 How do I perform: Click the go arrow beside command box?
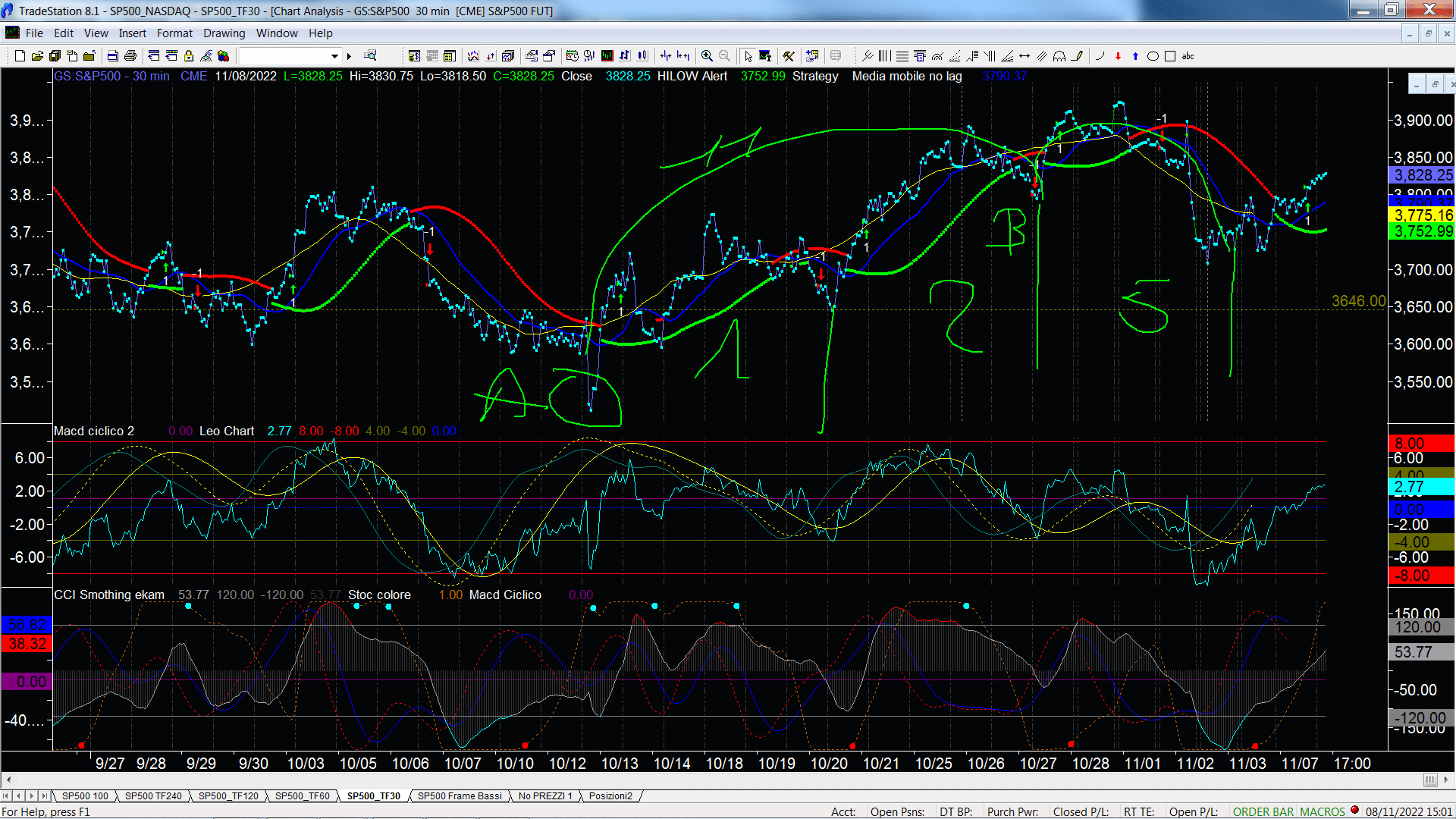pos(349,56)
